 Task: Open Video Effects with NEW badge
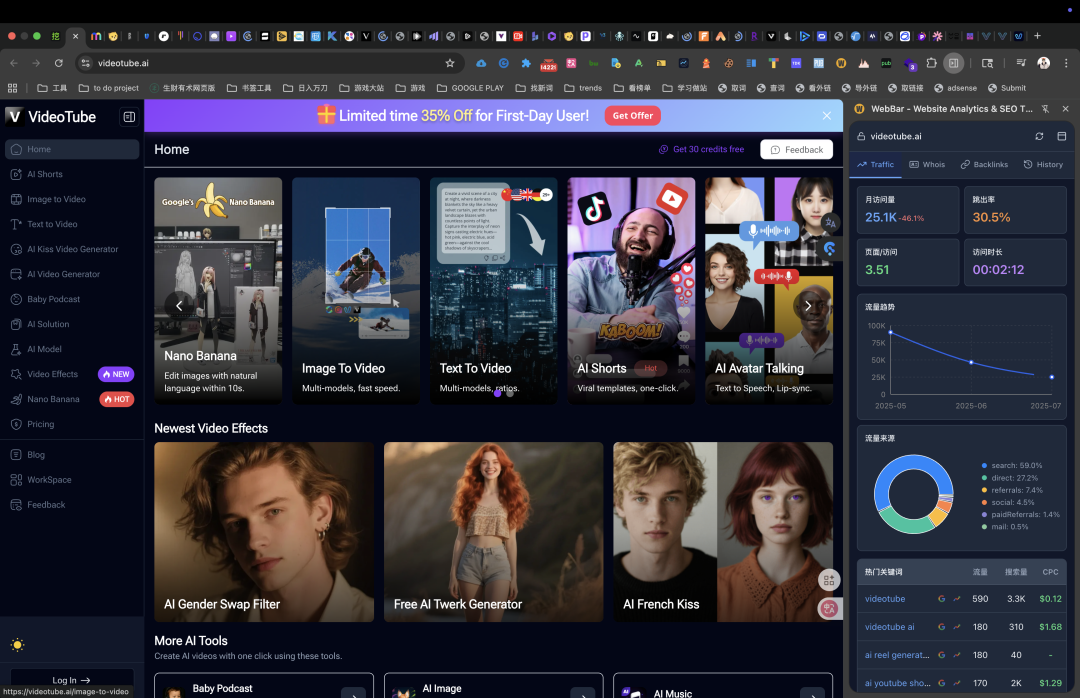pyautogui.click(x=72, y=374)
